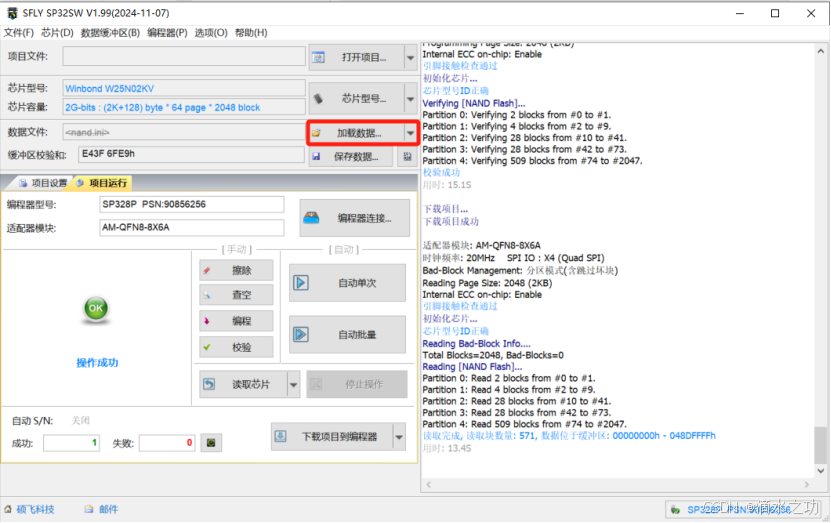Click the 数据文件 field
831x523 pixels.
click(184, 132)
